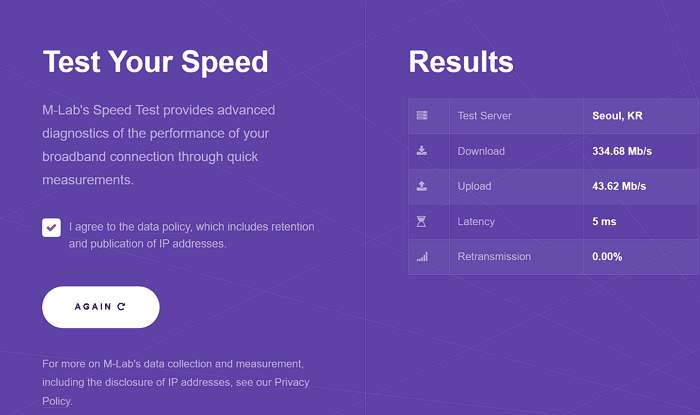Click the Test Server rack icon

tap(422, 116)
